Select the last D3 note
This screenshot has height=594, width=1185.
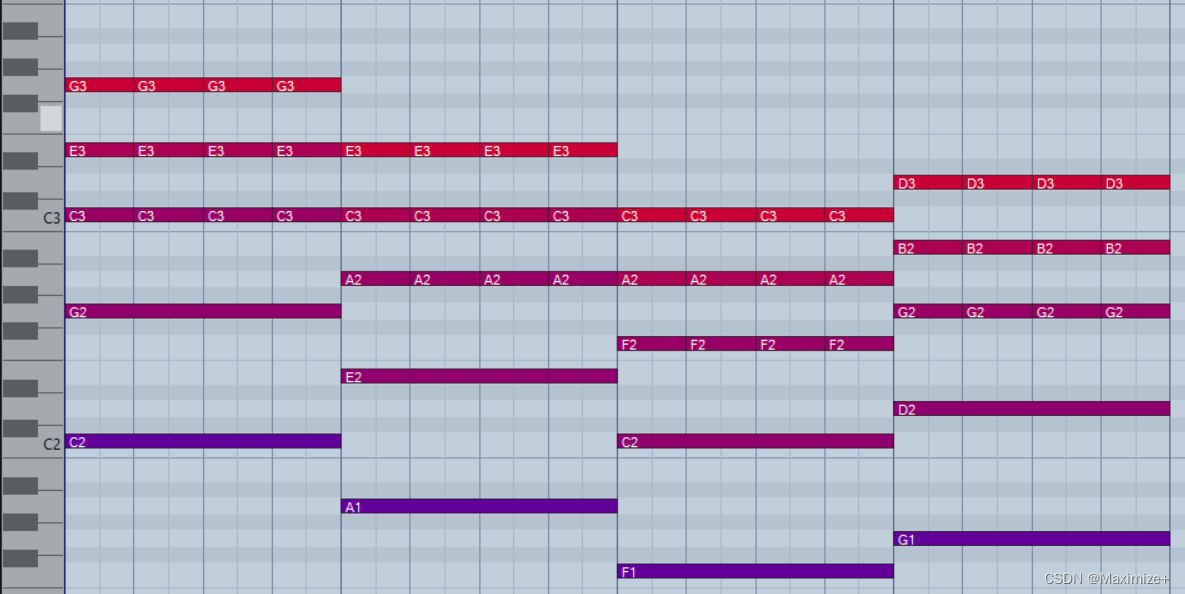point(1135,182)
